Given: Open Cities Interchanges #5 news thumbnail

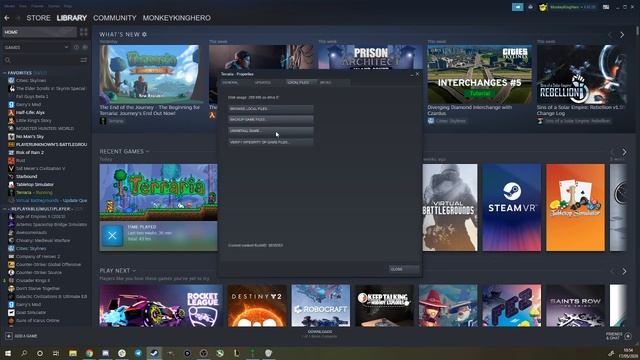Looking at the screenshot, I should (x=480, y=74).
